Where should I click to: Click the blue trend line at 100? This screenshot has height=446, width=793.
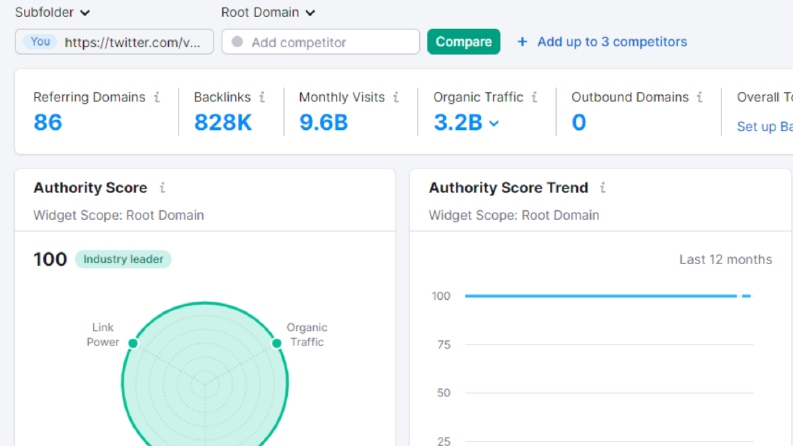(x=608, y=296)
